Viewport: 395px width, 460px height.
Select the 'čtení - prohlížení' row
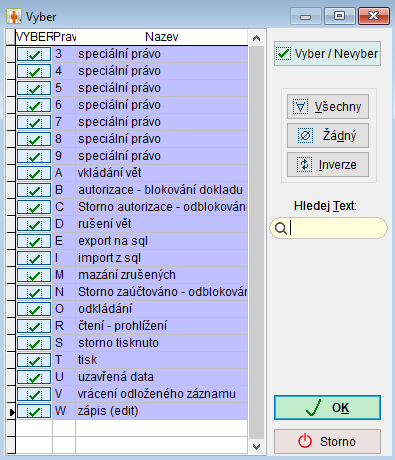click(x=132, y=326)
